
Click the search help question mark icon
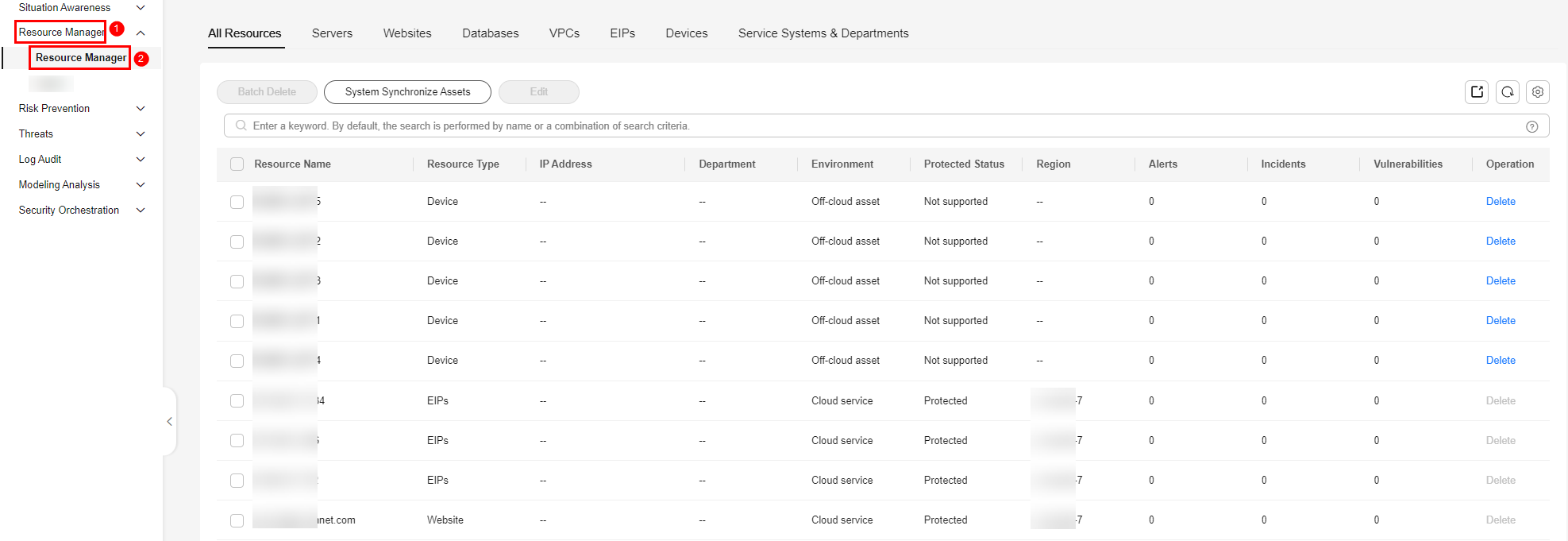[1531, 126]
